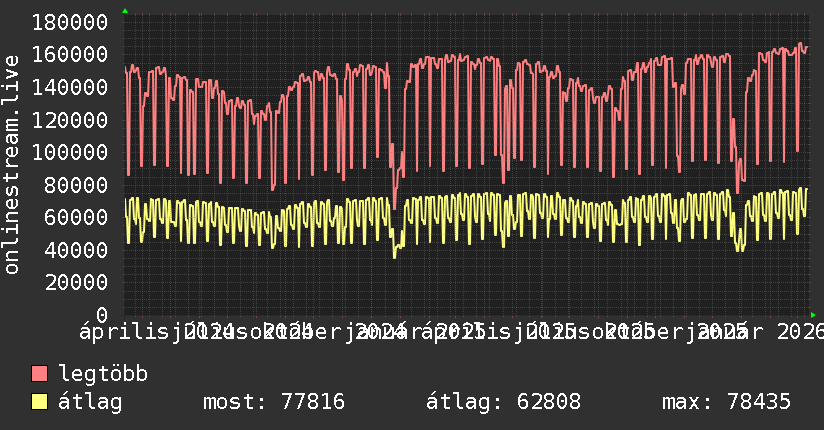The height and width of the screenshot is (430, 824).
Task: Click the onlinestream.live vertical axis title
Action: coord(11,165)
